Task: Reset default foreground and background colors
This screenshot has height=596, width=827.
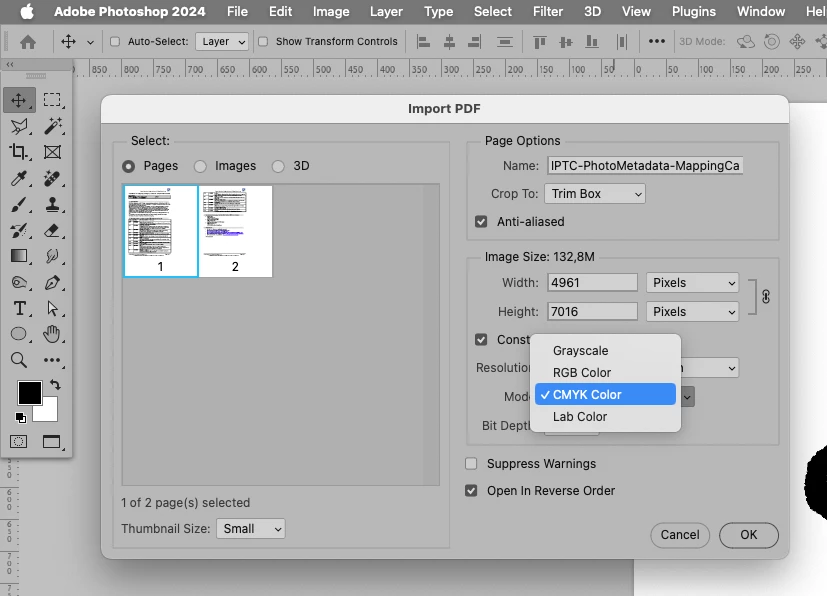Action: [21, 418]
